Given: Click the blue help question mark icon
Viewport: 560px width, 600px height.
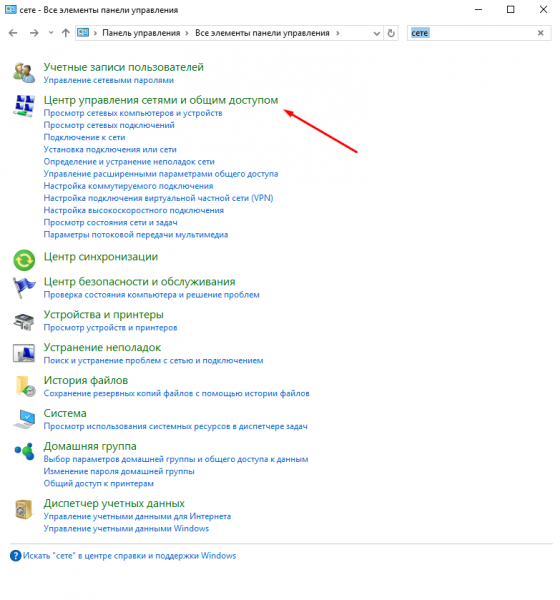Looking at the screenshot, I should click(x=15, y=556).
